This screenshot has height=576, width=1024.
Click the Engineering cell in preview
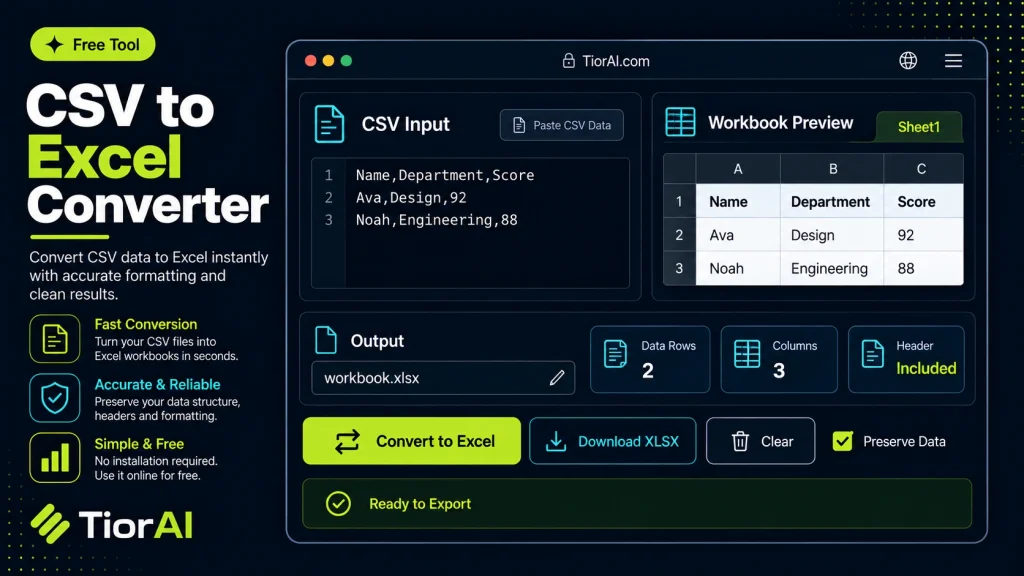tap(832, 268)
